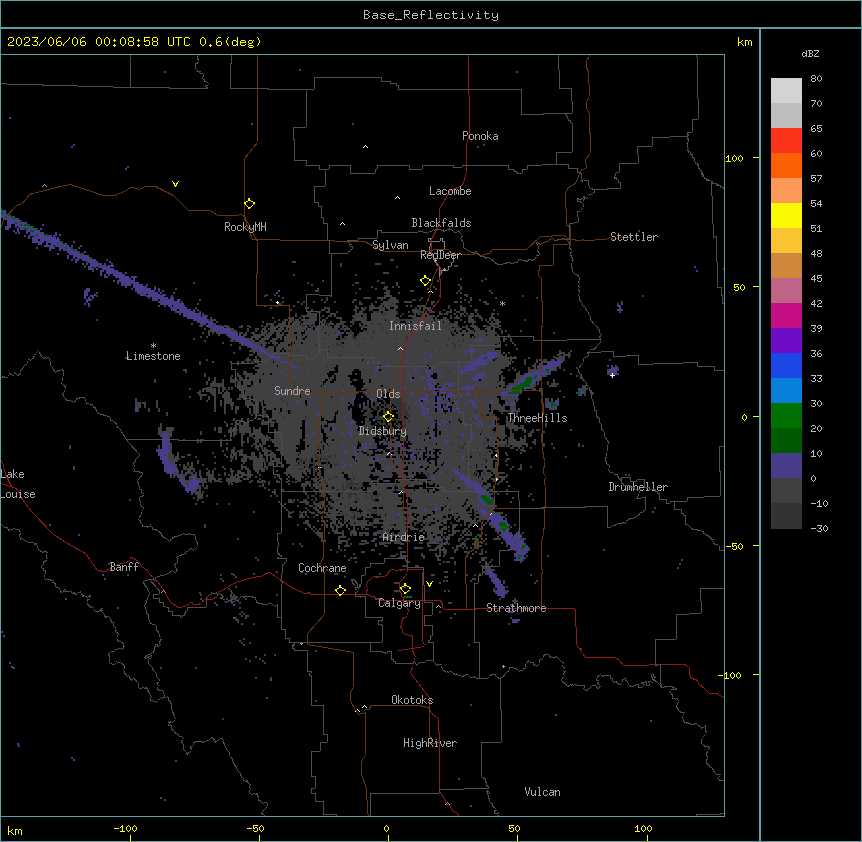Click the Base_Reflectivity title
862x842 pixels.
[x=431, y=15]
